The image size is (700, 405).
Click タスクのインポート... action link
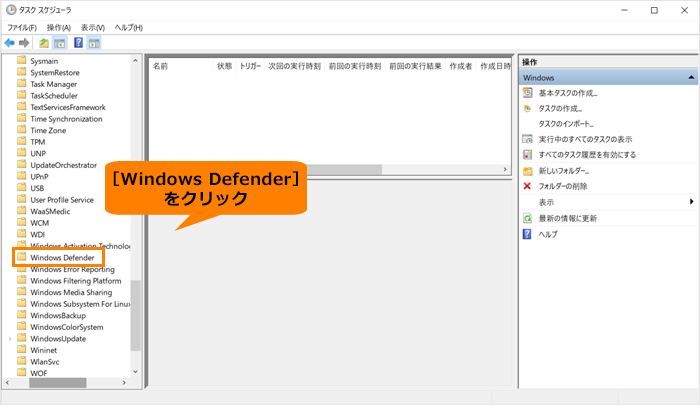tap(566, 124)
